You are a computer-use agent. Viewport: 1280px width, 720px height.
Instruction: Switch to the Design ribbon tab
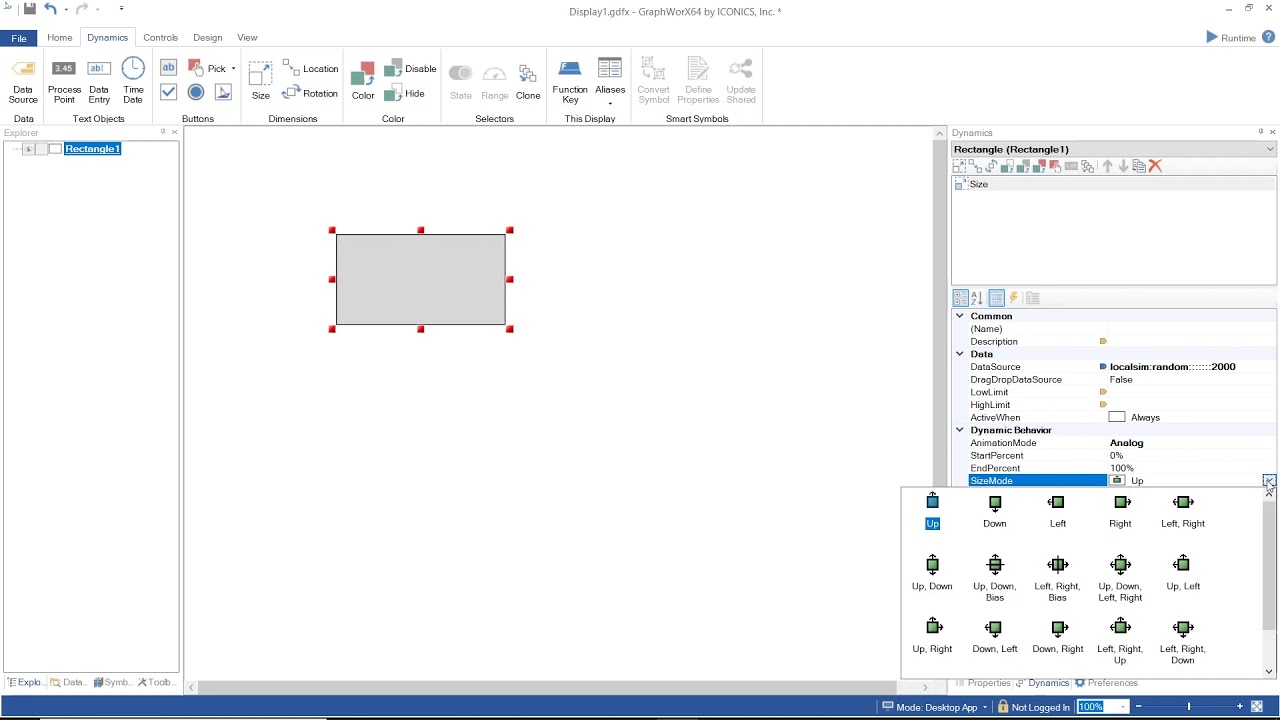point(207,38)
